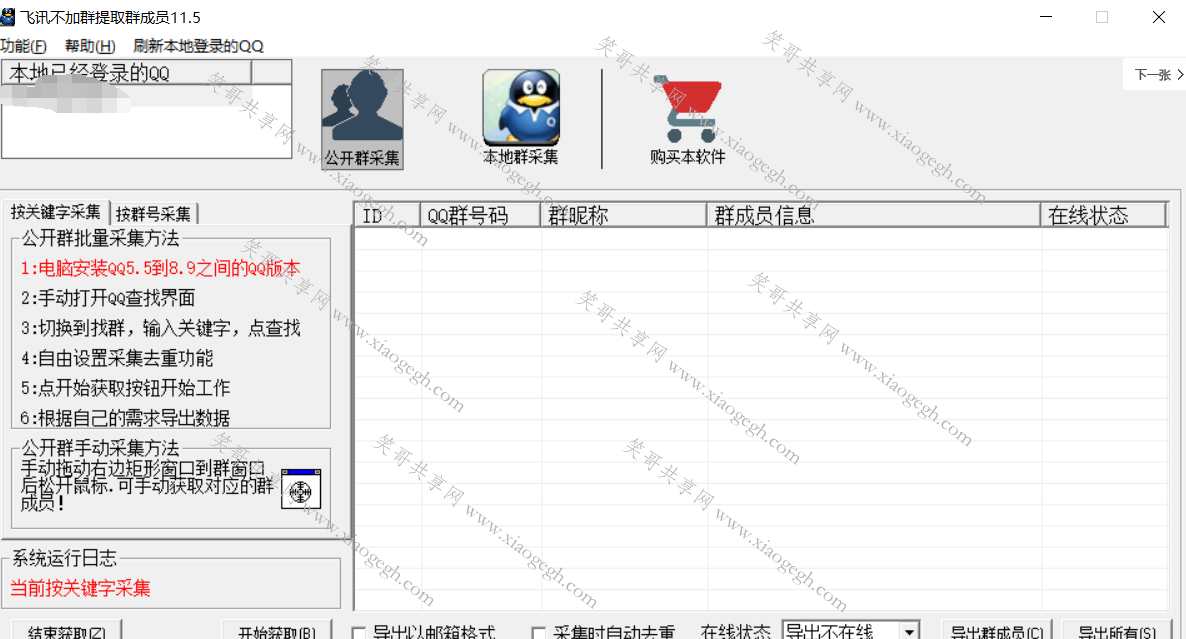Enable the 导出以邮箱格式 checkbox
The image size is (1186, 639).
[359, 632]
